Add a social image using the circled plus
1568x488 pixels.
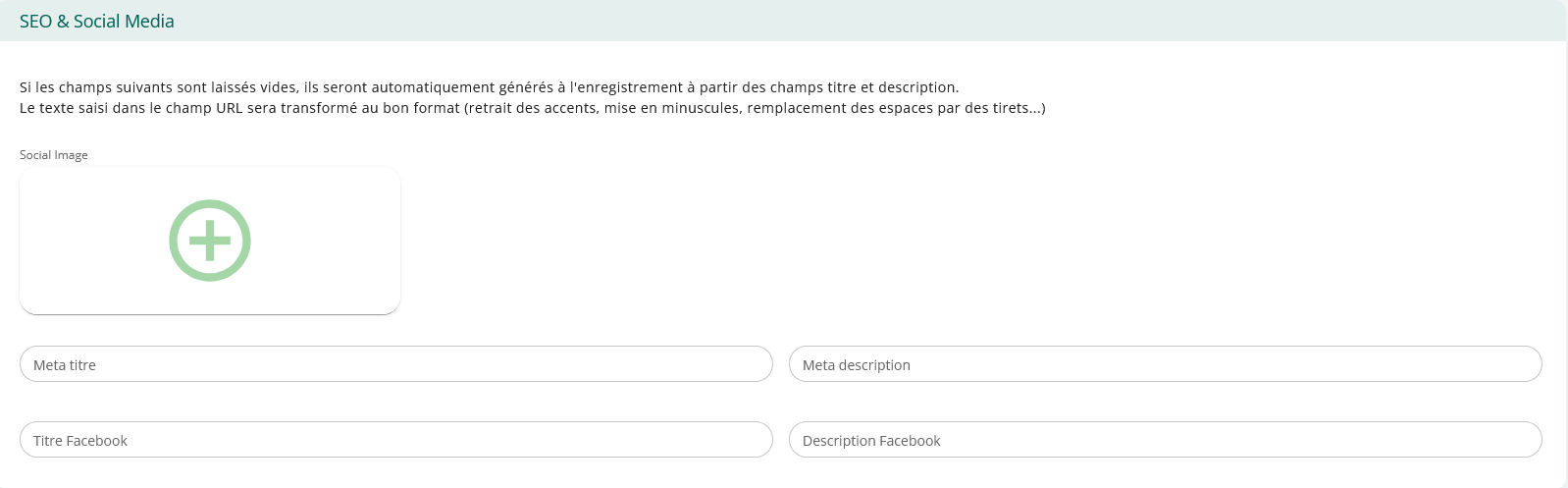[210, 241]
